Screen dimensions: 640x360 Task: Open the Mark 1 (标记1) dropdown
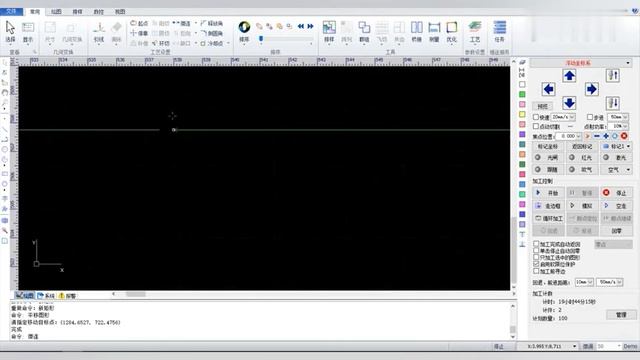coord(628,146)
